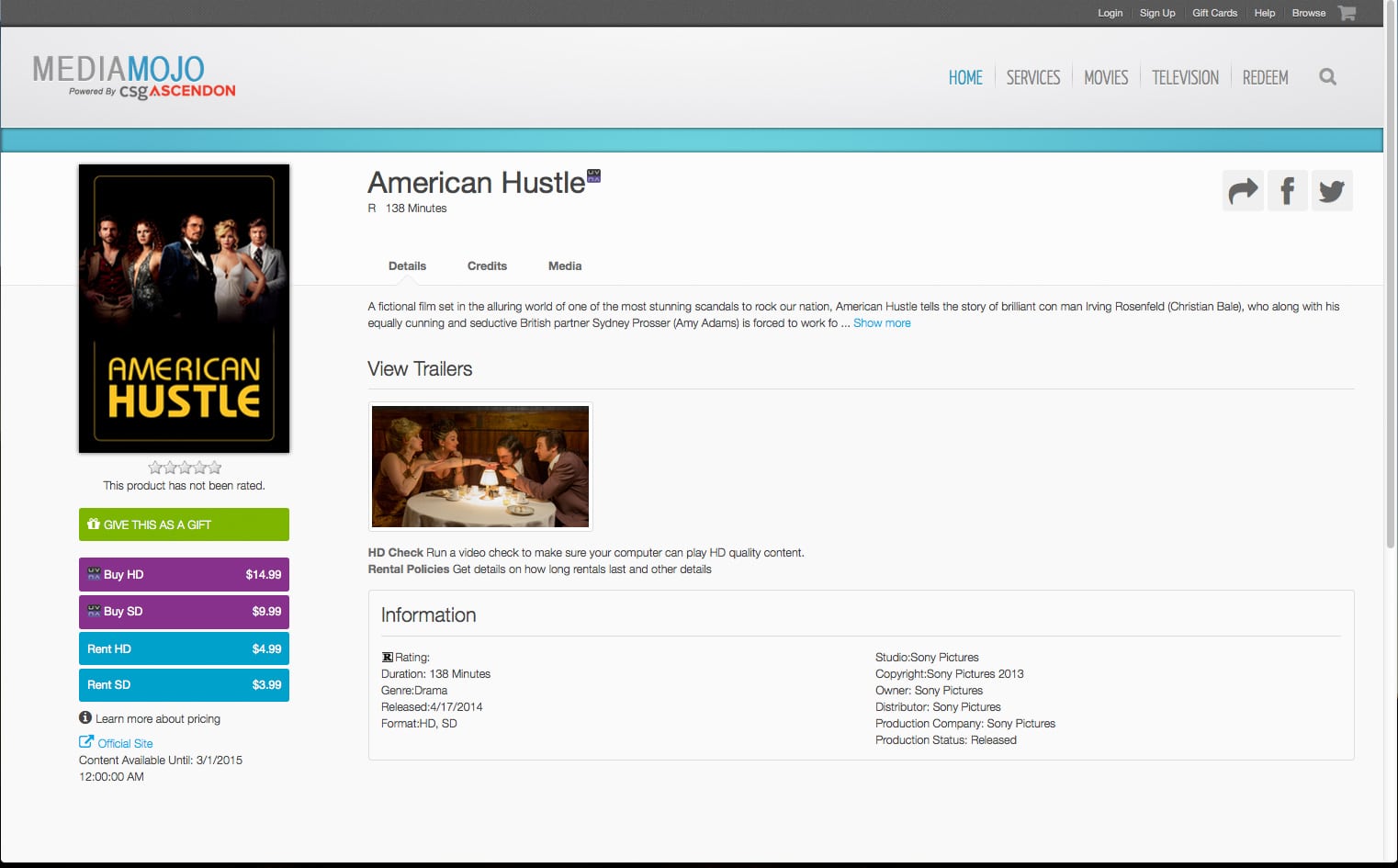Rent HD for $4.99

[x=184, y=648]
